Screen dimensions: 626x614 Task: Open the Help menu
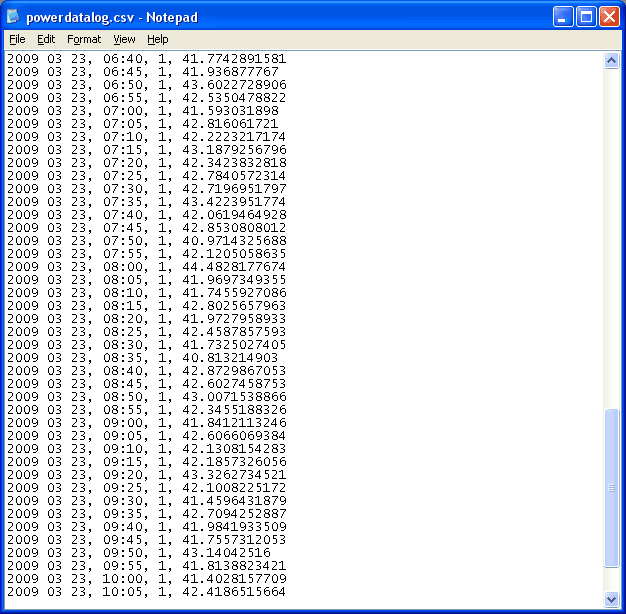click(158, 39)
